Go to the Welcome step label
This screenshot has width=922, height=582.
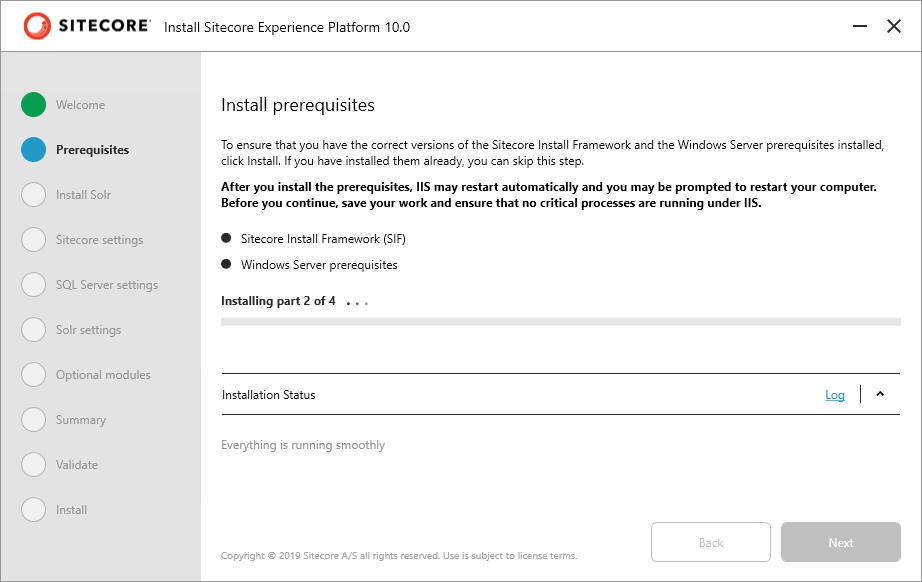coord(81,105)
